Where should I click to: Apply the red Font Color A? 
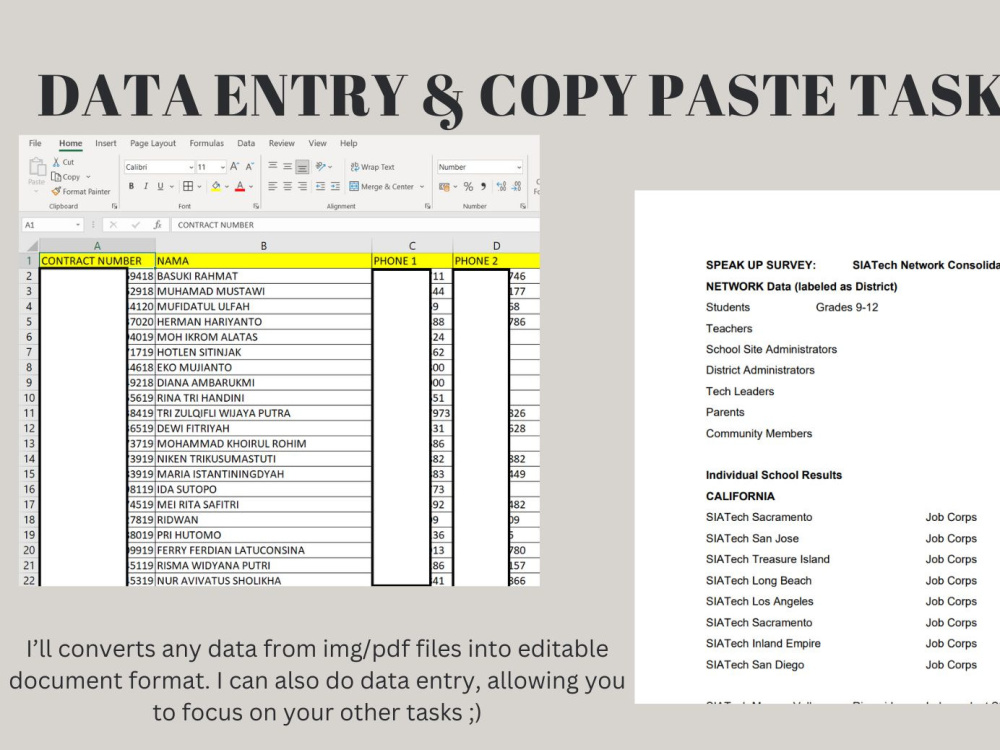point(240,186)
